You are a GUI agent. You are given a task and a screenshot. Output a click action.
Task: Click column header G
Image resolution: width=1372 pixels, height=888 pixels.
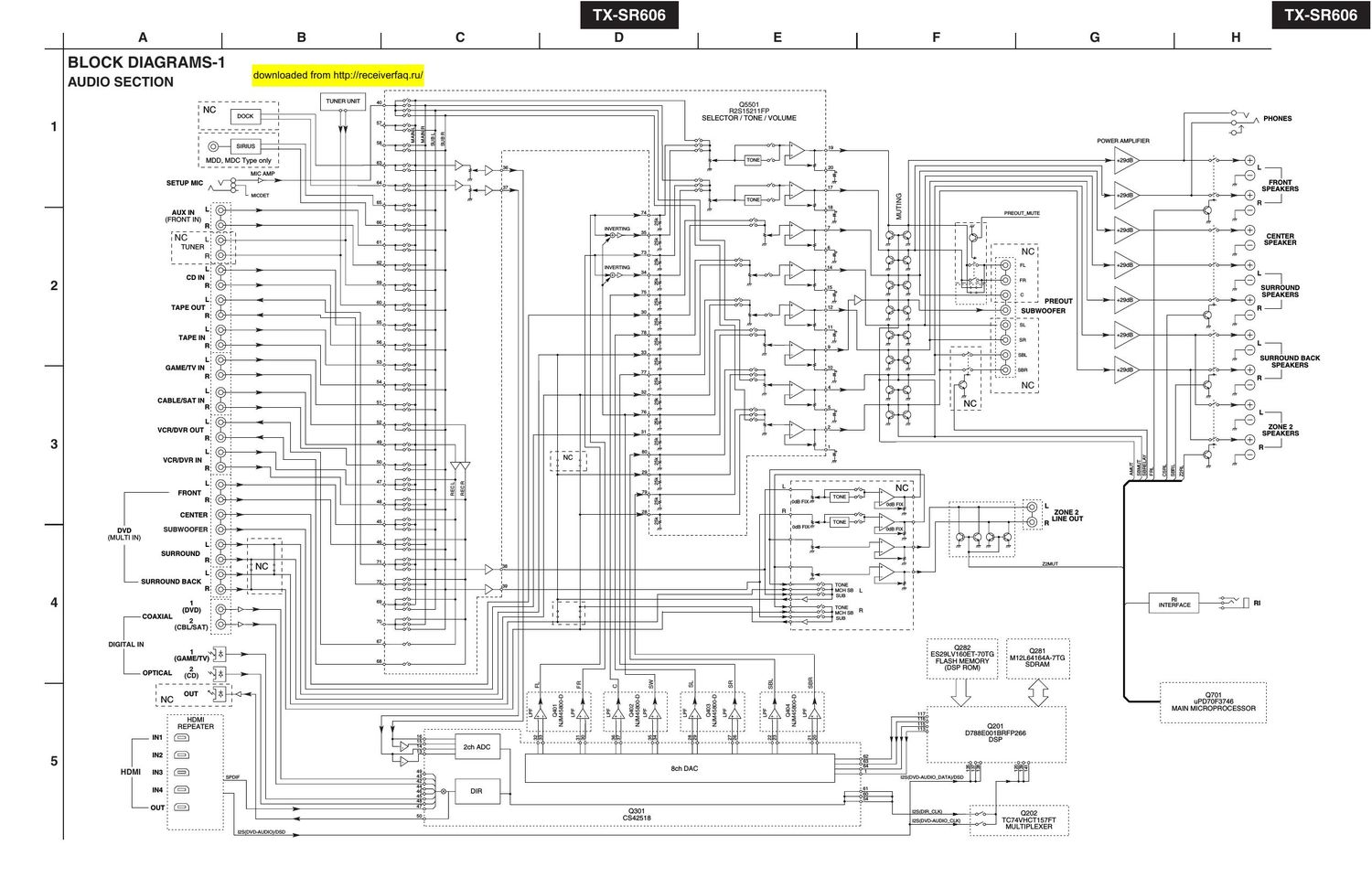point(1095,37)
